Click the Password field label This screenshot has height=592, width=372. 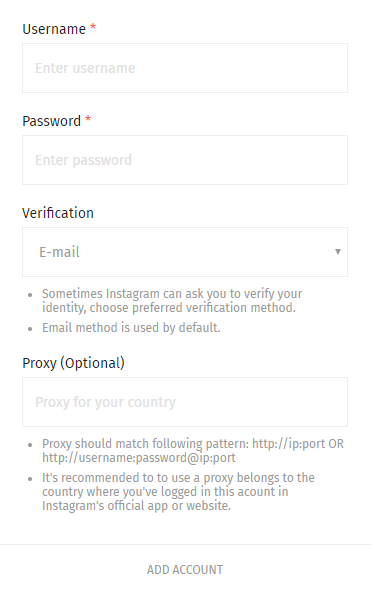[51, 121]
